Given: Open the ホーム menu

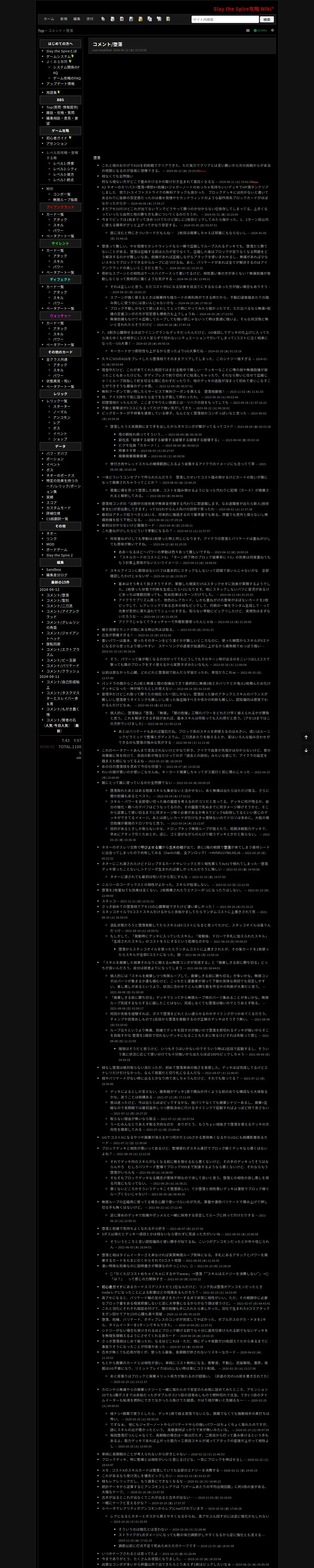Looking at the screenshot, I should (x=49, y=19).
